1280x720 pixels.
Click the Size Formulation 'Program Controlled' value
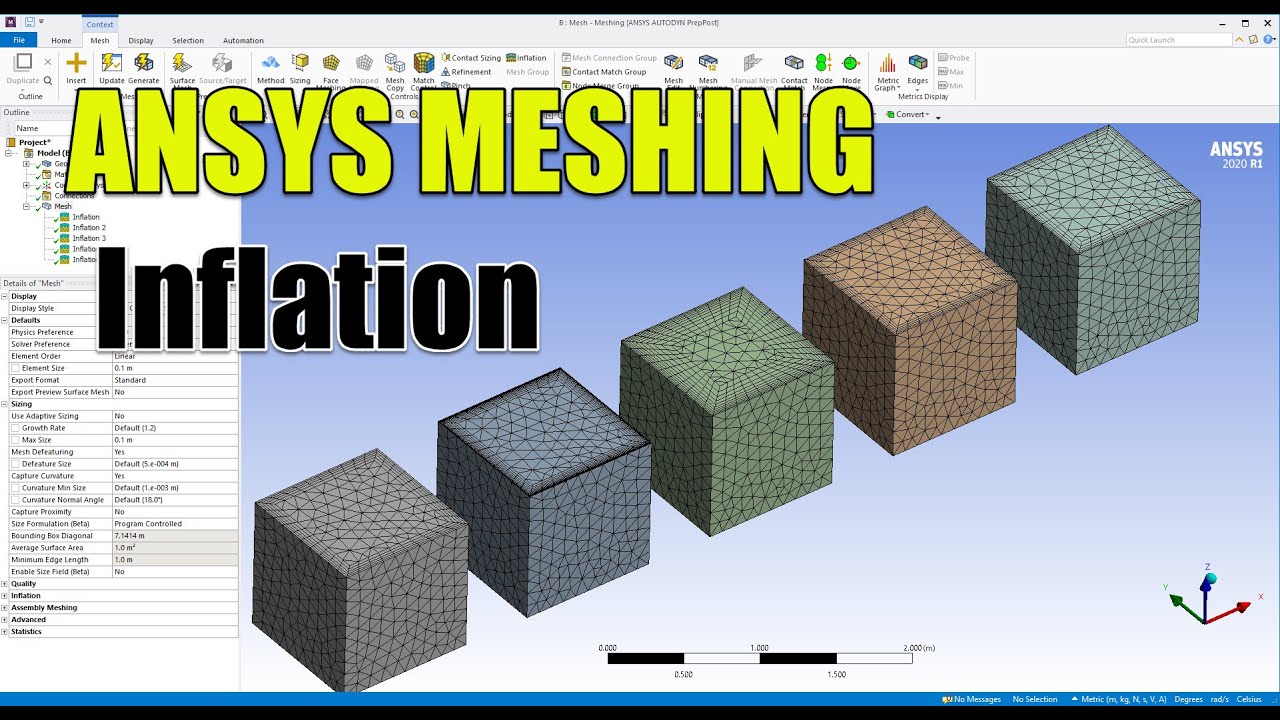pos(175,524)
